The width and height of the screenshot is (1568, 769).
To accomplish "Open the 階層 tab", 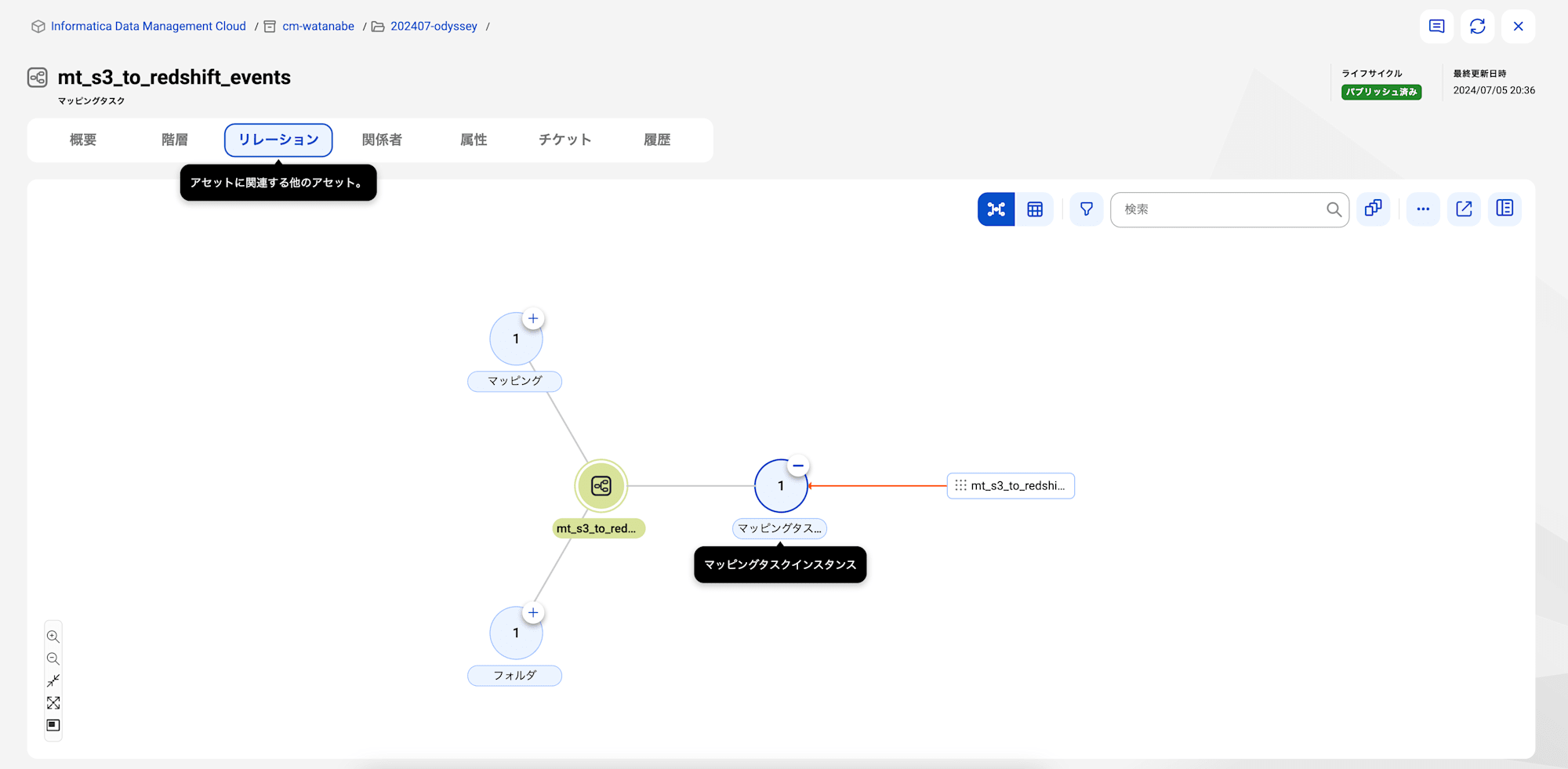I will 174,140.
